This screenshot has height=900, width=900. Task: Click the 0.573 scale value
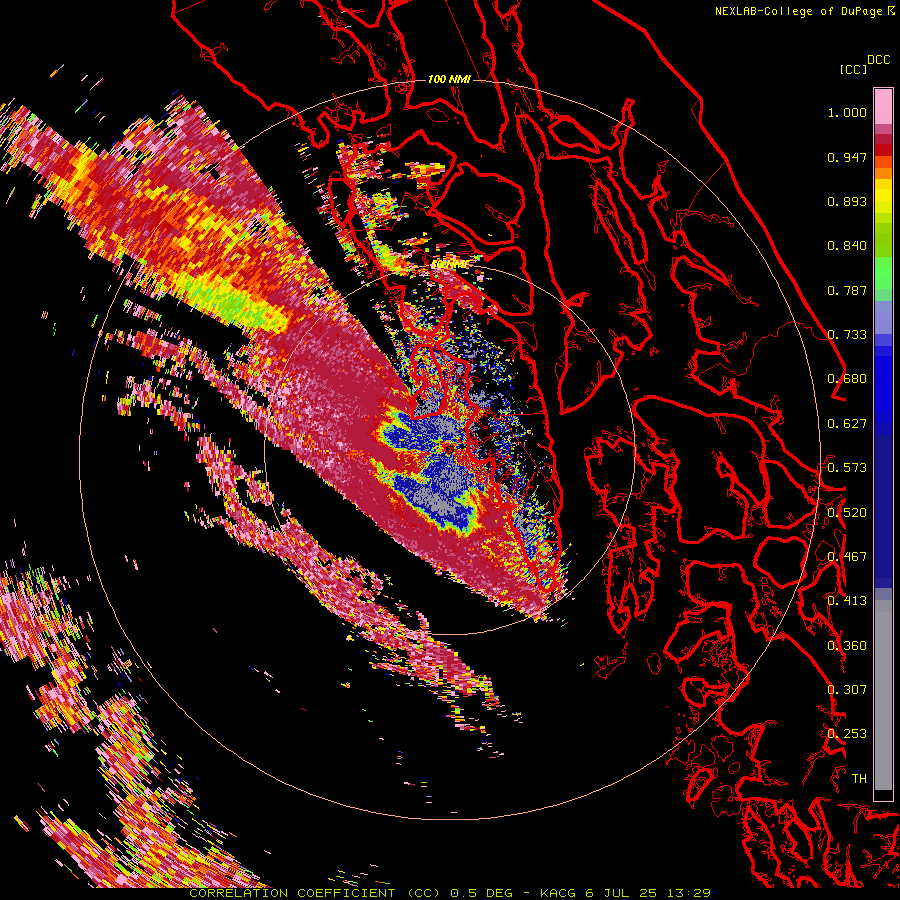click(847, 468)
